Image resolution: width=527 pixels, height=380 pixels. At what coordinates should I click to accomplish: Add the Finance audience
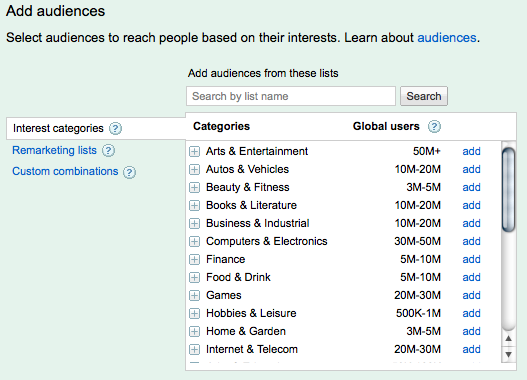[x=471, y=259]
